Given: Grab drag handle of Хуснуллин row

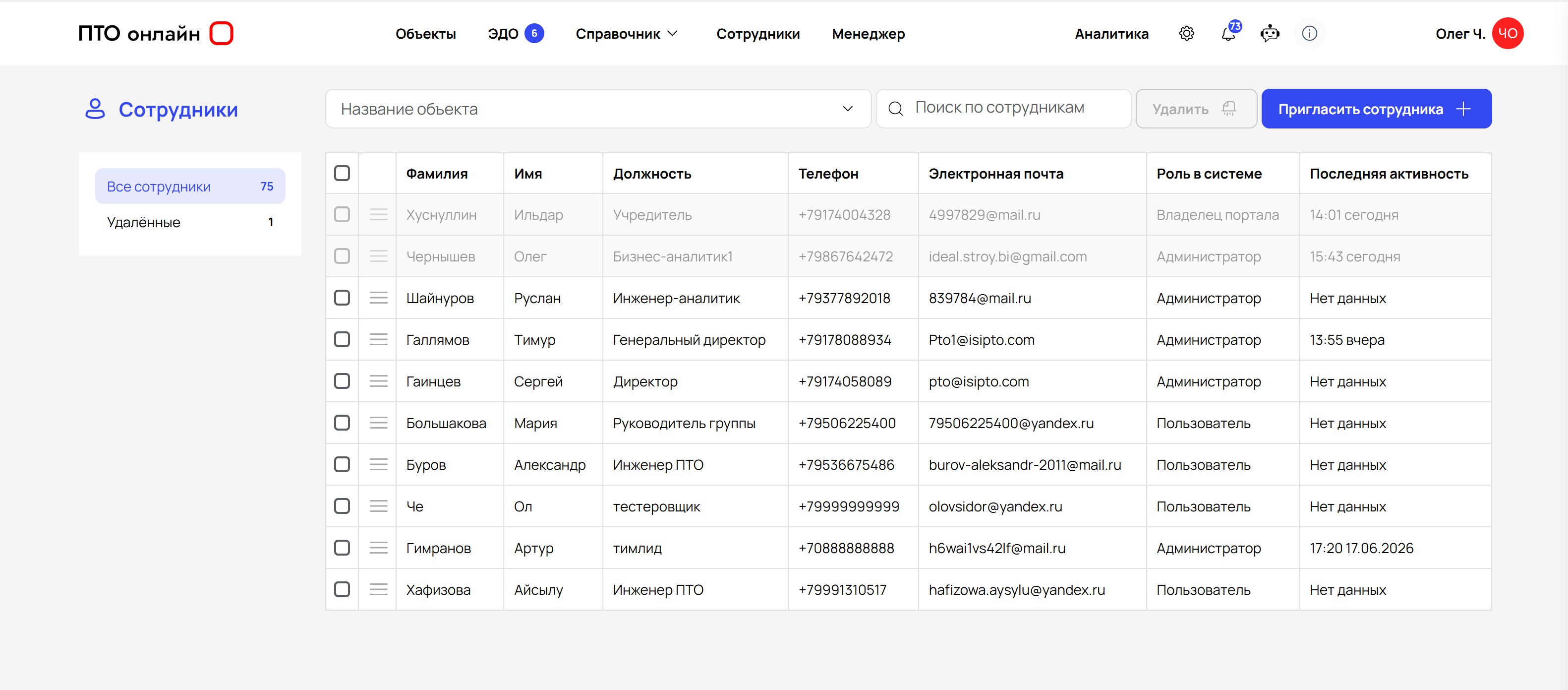Looking at the screenshot, I should click(x=379, y=214).
